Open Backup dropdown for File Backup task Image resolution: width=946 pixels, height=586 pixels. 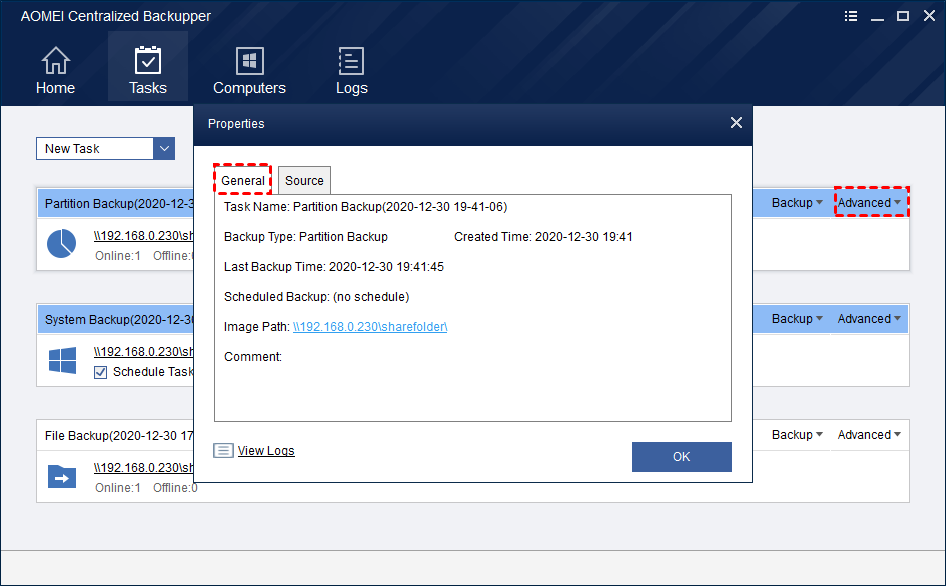[797, 435]
